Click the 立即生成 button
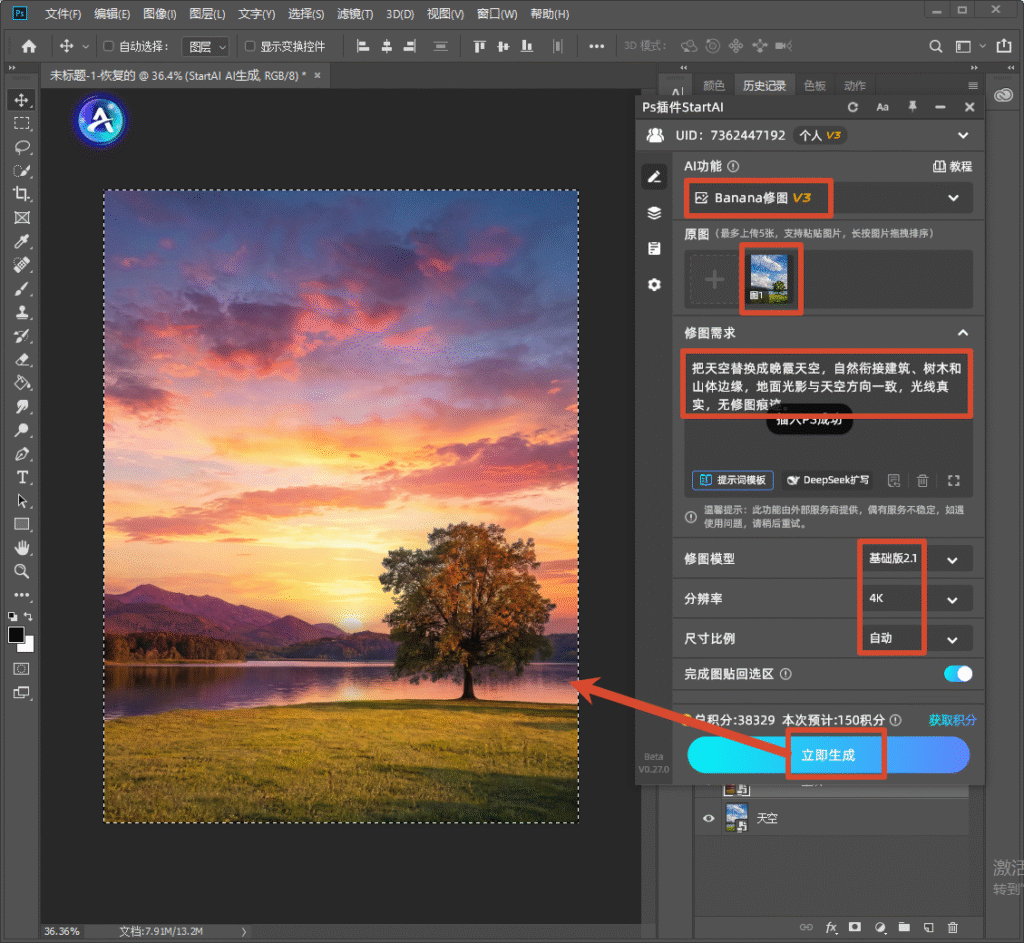 coord(828,755)
